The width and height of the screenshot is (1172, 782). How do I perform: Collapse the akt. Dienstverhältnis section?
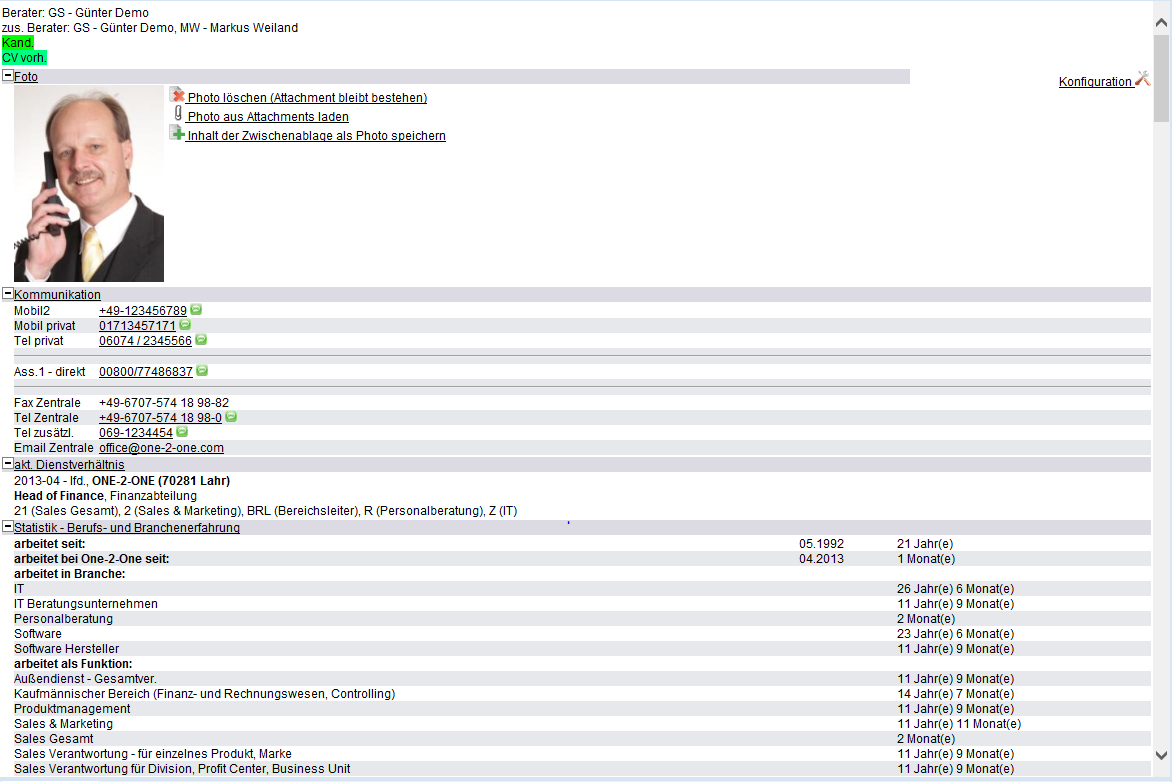[x=8, y=464]
